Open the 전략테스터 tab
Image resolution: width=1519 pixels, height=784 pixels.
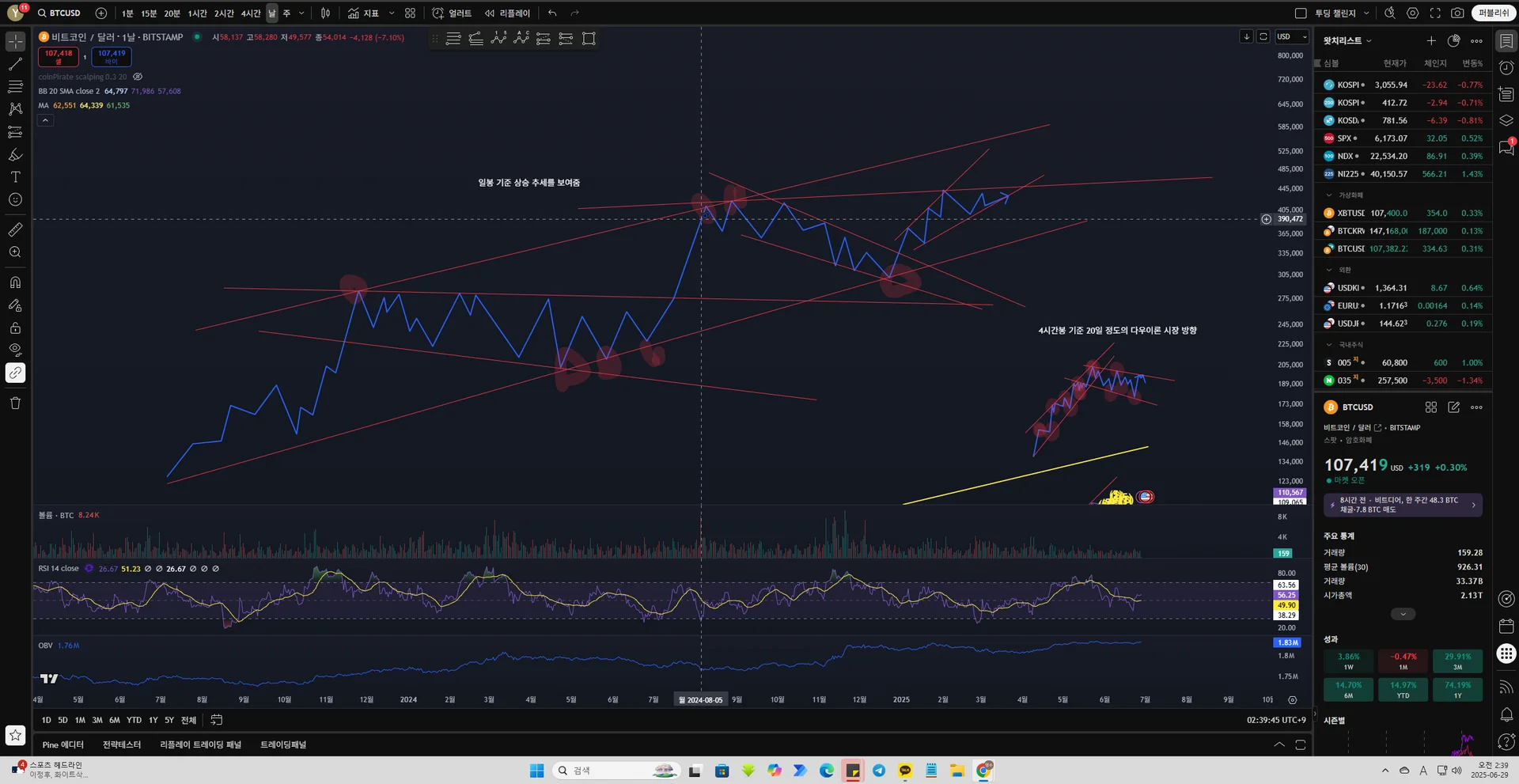point(122,745)
